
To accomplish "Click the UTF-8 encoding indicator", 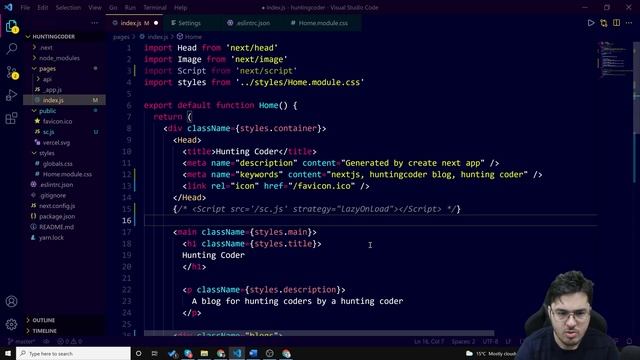I will click(490, 341).
